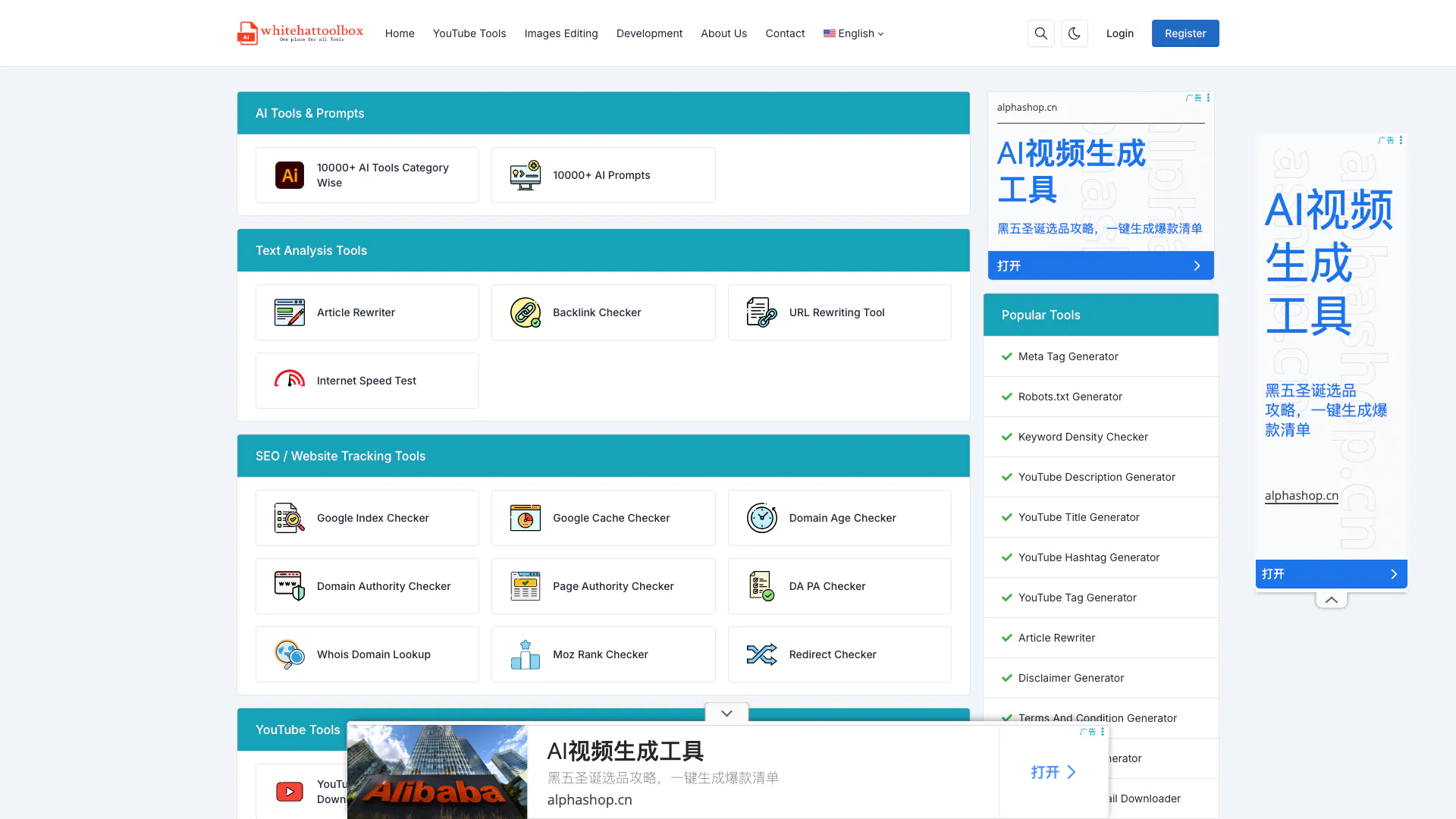Viewport: 1456px width, 819px height.
Task: Click the Alibaba ad thumbnail image
Action: tap(437, 771)
